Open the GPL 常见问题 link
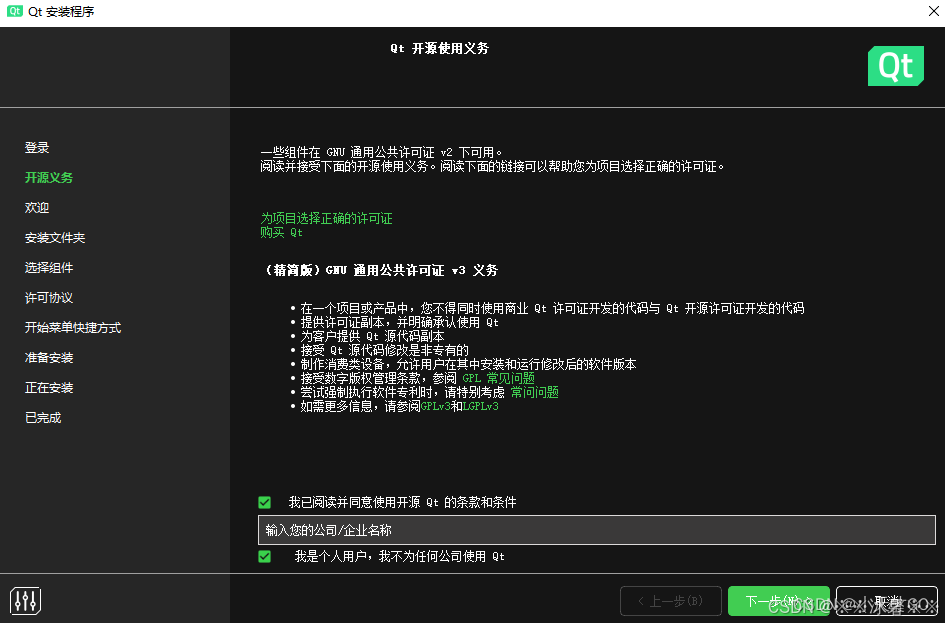This screenshot has height=623, width=945. point(498,378)
